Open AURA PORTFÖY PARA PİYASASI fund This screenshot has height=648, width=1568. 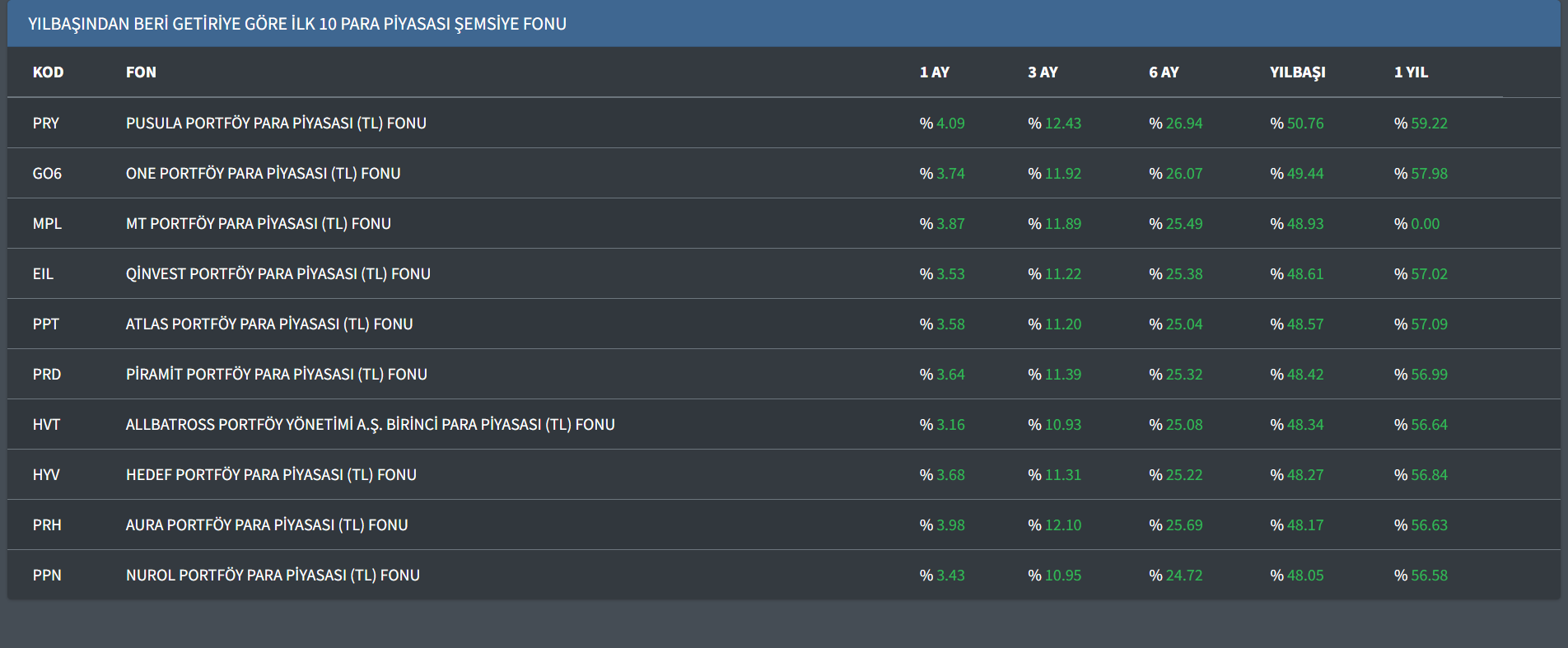click(x=267, y=525)
